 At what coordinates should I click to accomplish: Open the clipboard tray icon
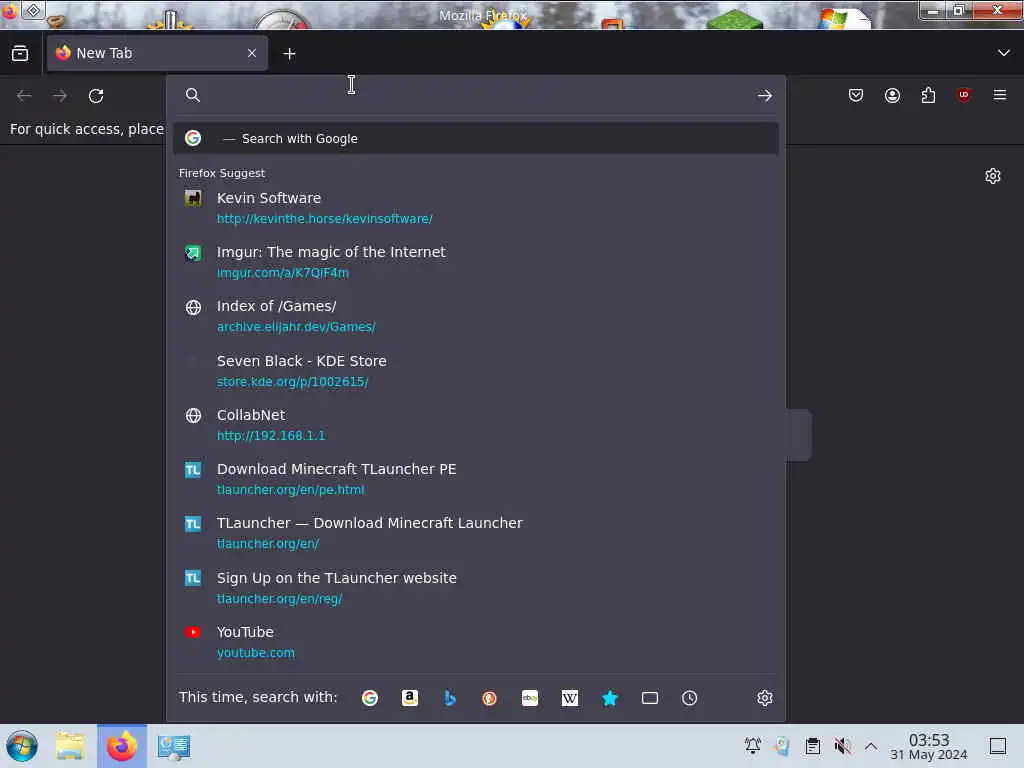(x=812, y=745)
